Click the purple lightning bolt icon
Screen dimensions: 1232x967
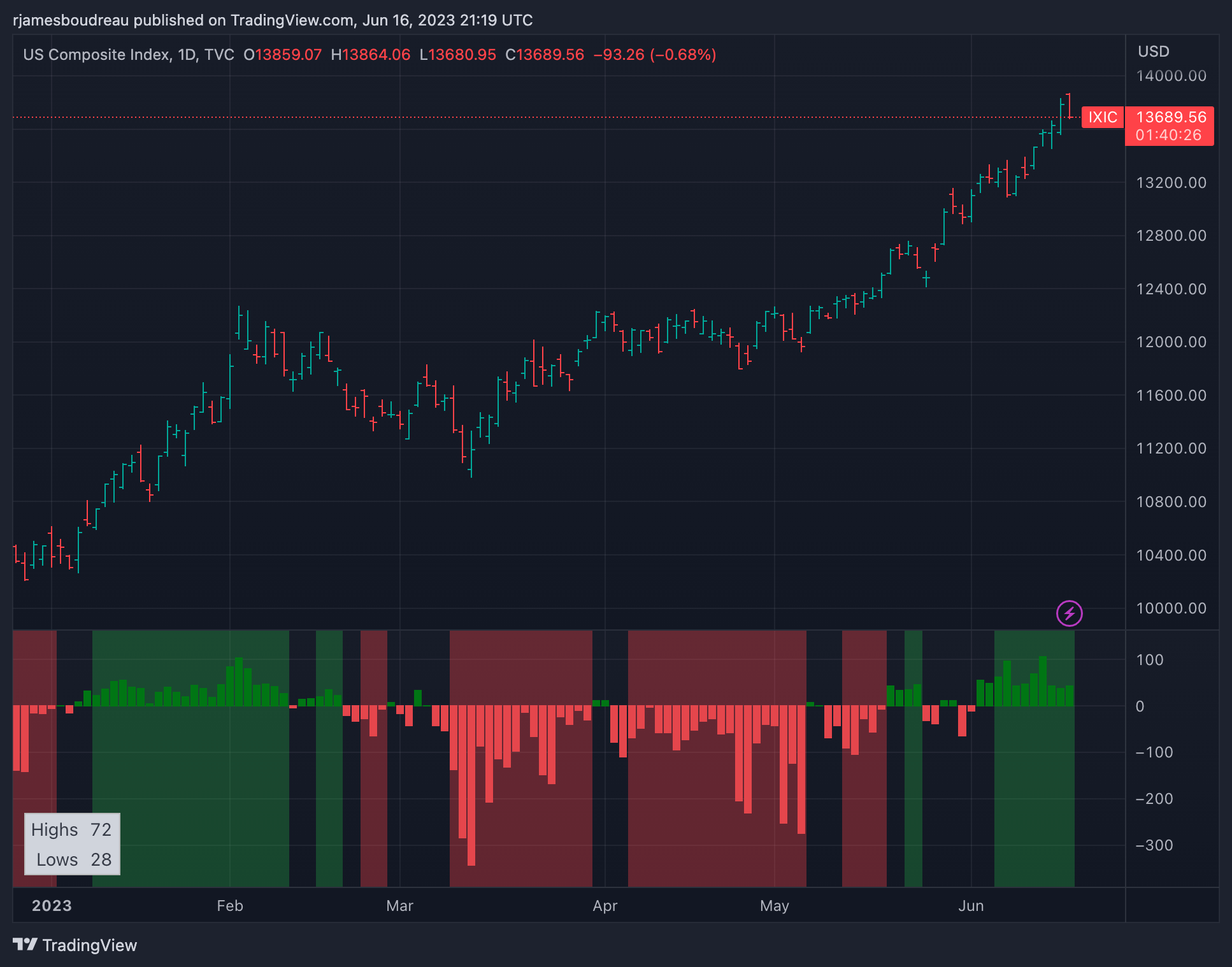(1069, 613)
